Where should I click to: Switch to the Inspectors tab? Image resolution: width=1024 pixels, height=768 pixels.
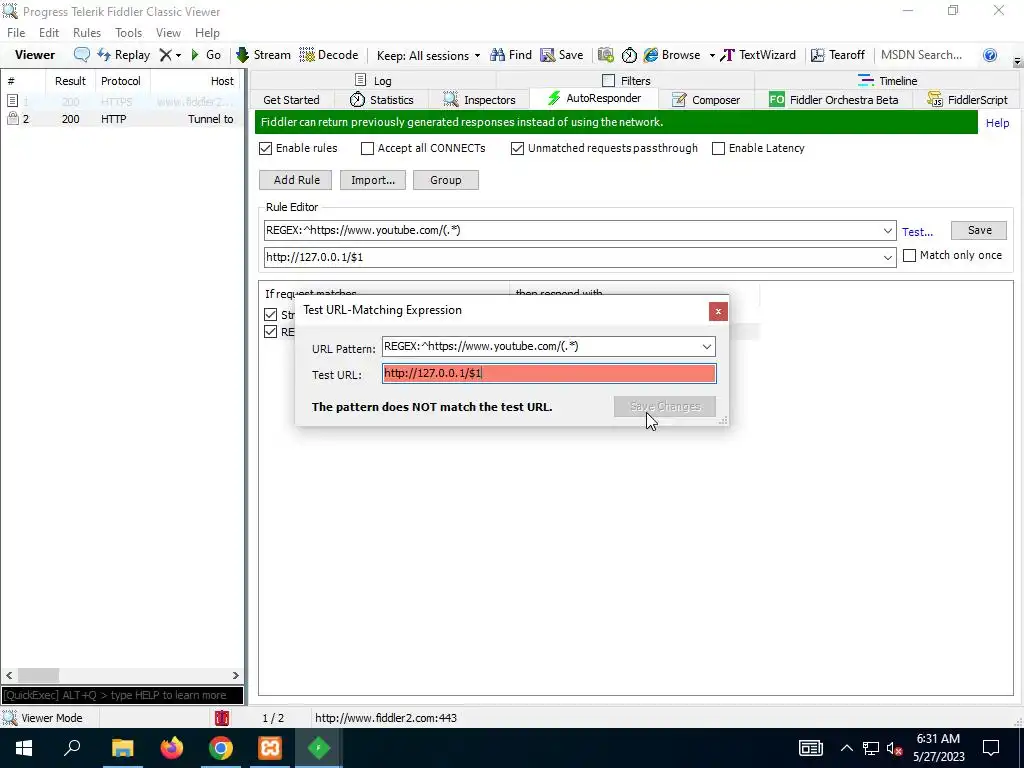(479, 99)
